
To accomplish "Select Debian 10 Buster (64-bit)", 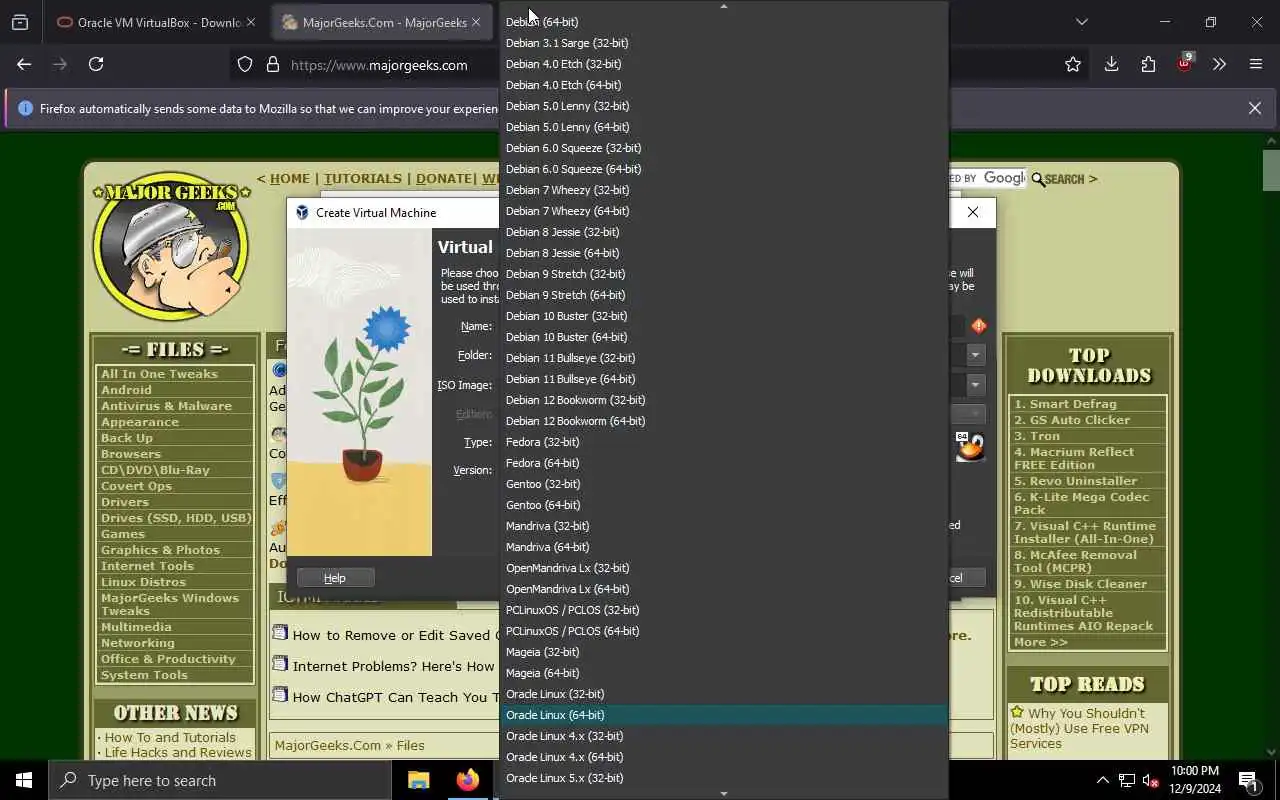I will [723, 337].
